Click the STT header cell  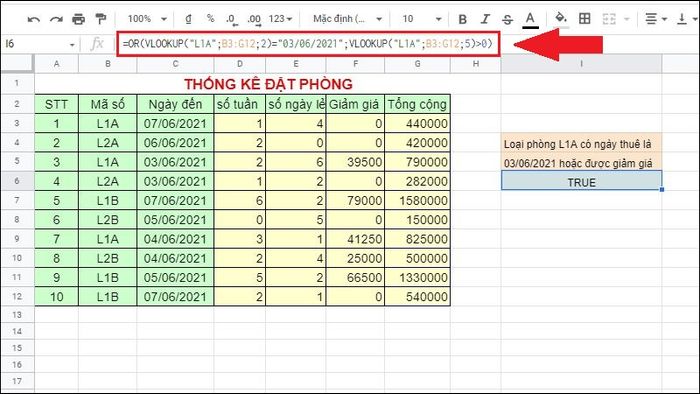56,104
